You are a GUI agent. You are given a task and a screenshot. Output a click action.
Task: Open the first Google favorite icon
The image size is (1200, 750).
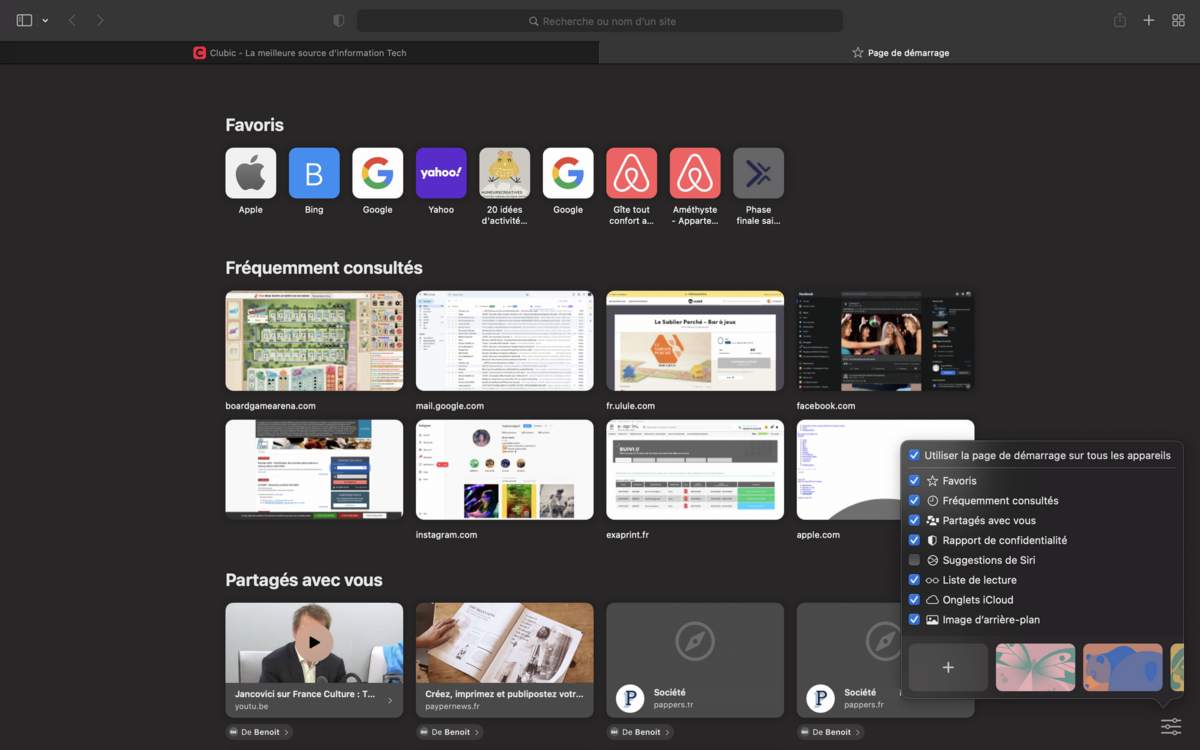pos(377,173)
